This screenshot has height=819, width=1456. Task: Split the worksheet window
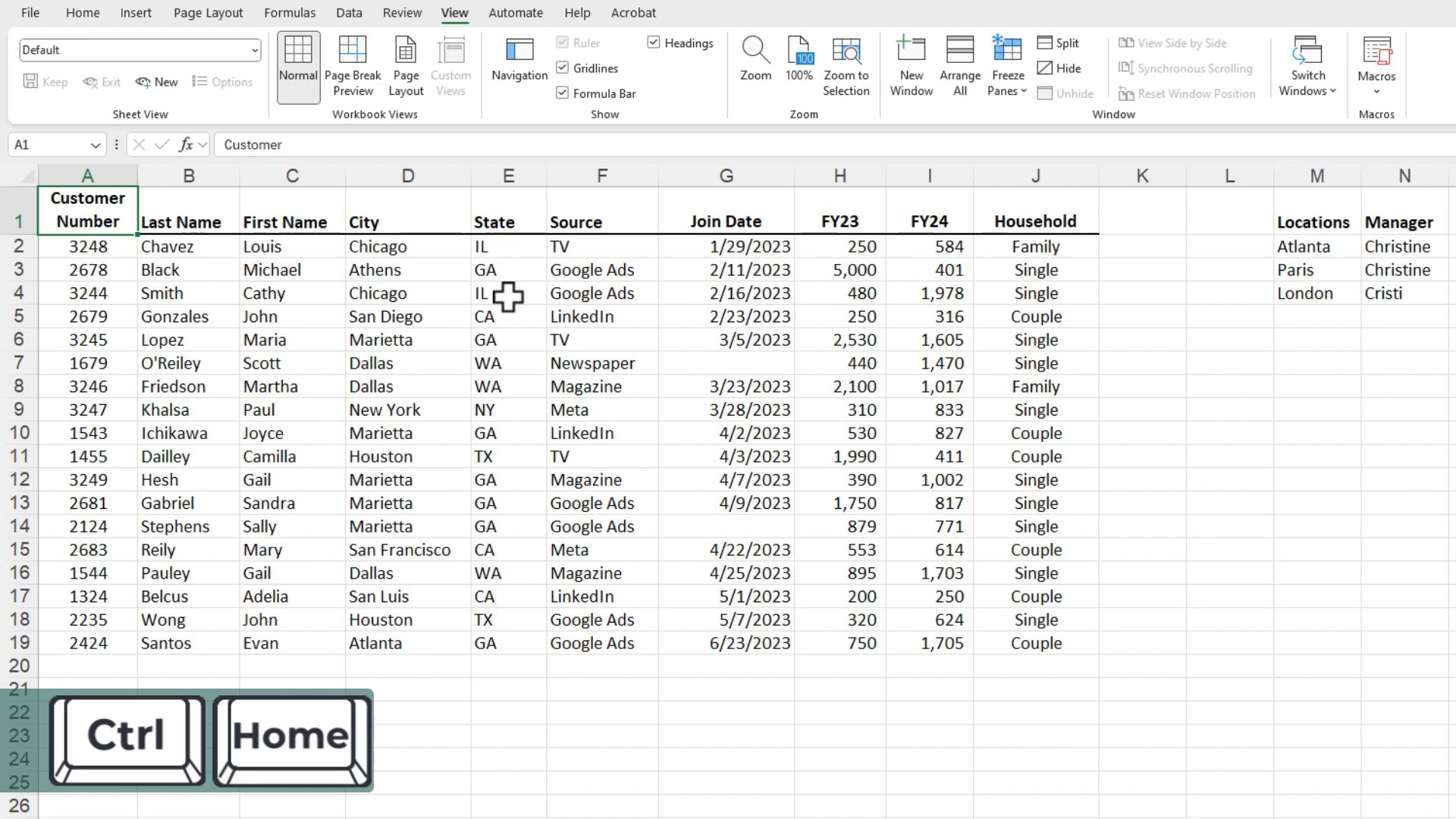pos(1058,43)
